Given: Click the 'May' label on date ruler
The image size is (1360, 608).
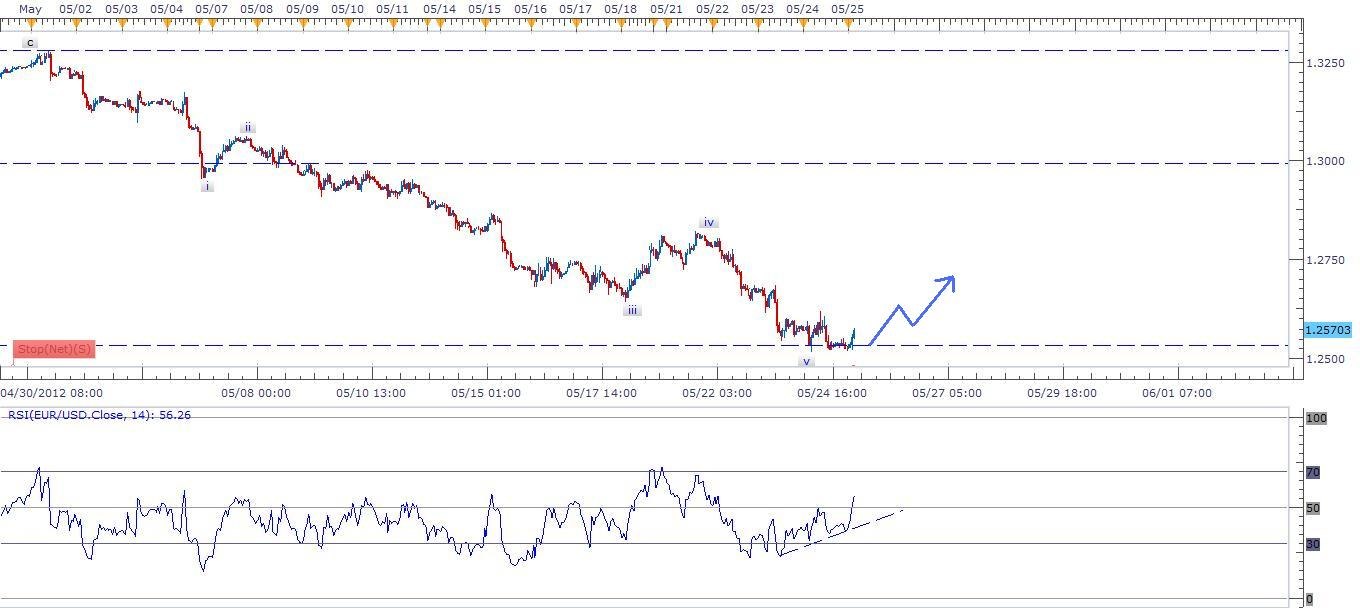Looking at the screenshot, I should pos(31,8).
